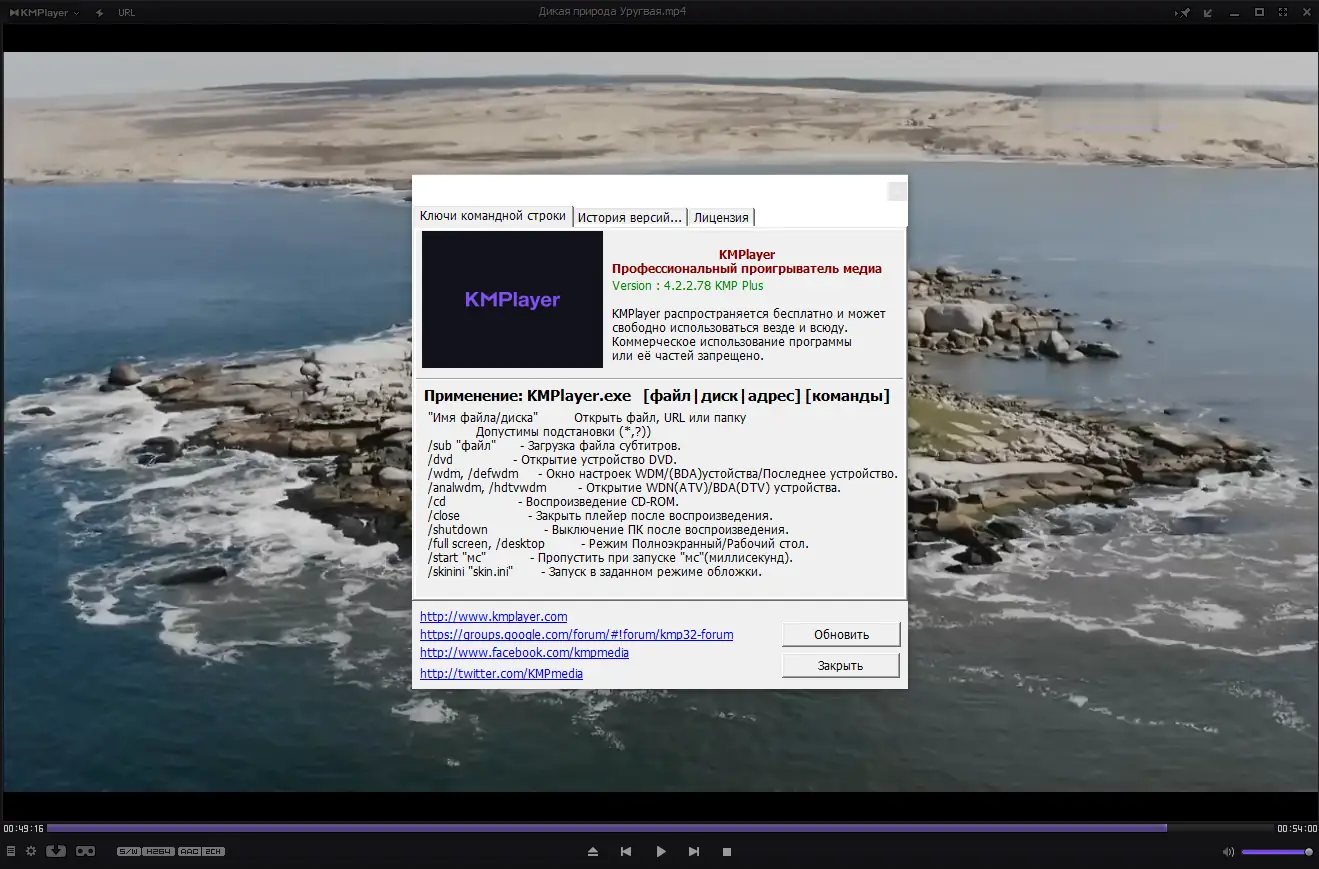Open the playlist icon in bottom bar

pos(11,851)
